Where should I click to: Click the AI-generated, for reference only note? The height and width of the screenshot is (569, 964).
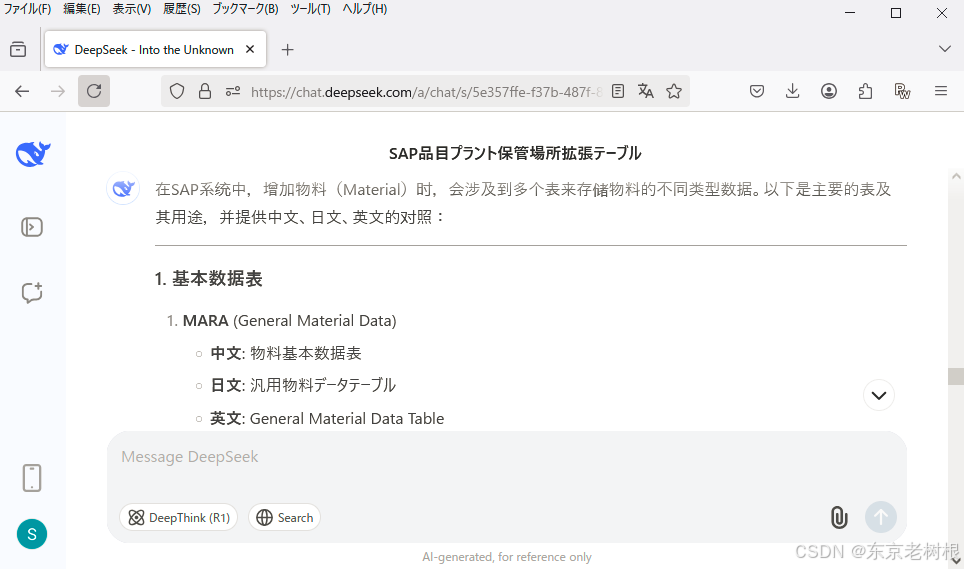click(x=507, y=557)
